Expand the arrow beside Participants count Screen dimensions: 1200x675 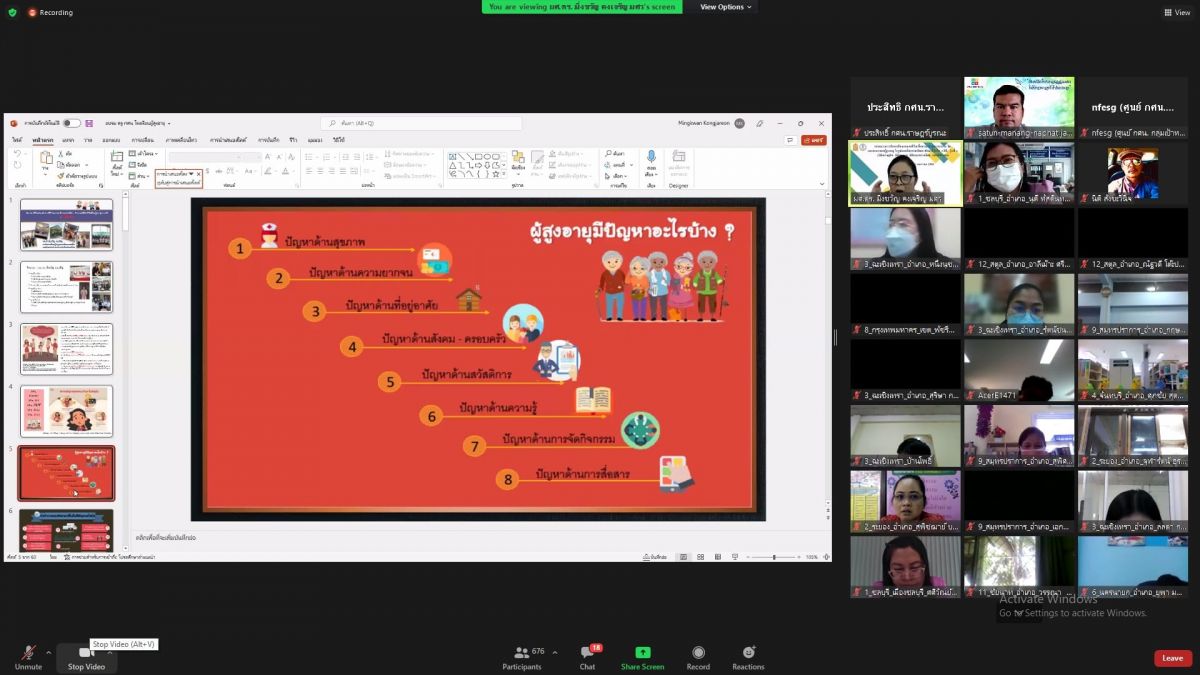pyautogui.click(x=555, y=652)
